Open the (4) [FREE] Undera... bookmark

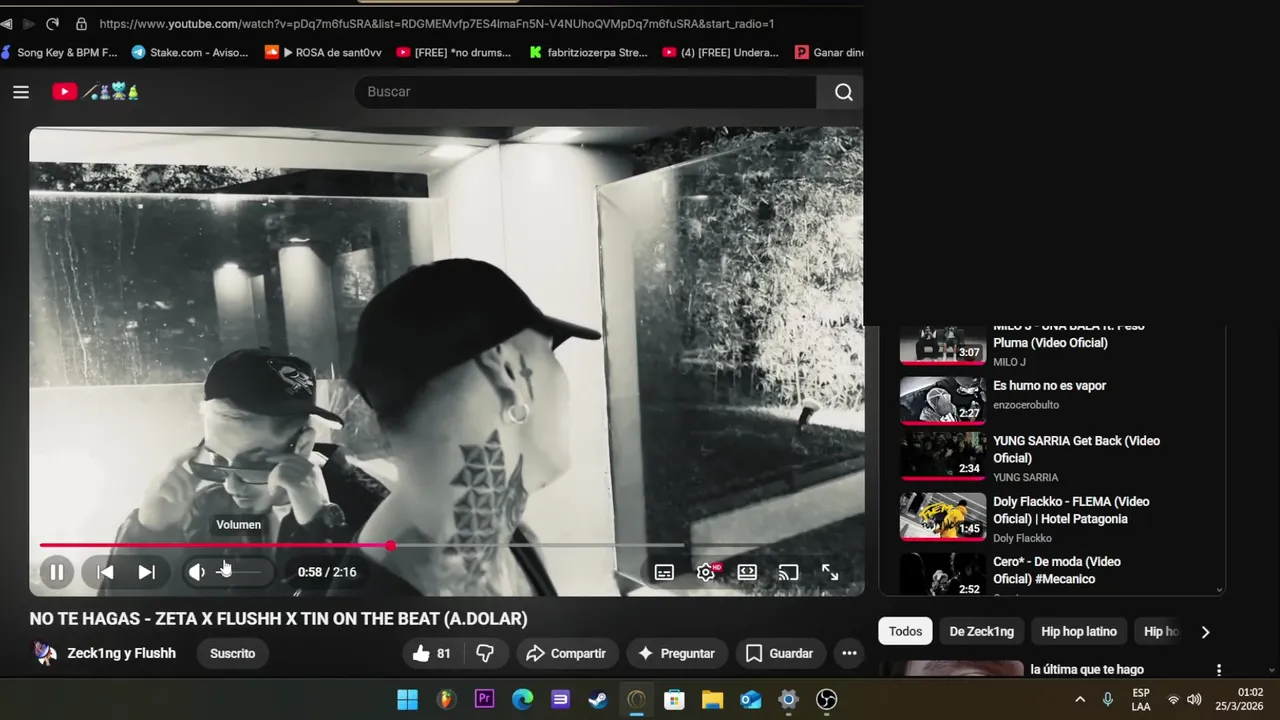(x=720, y=52)
